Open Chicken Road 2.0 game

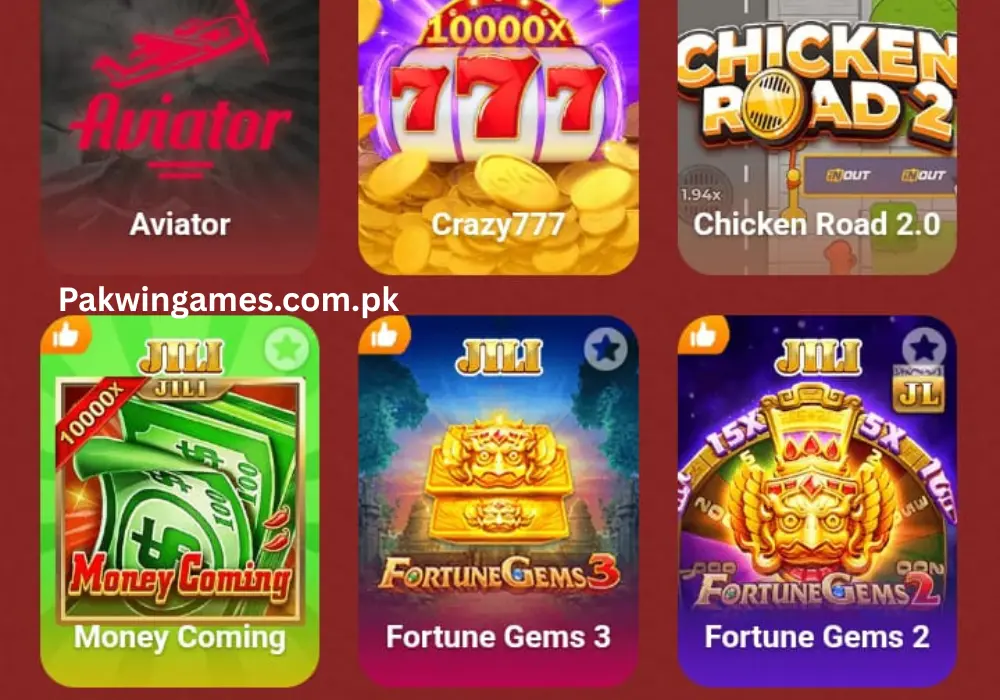pyautogui.click(x=817, y=137)
